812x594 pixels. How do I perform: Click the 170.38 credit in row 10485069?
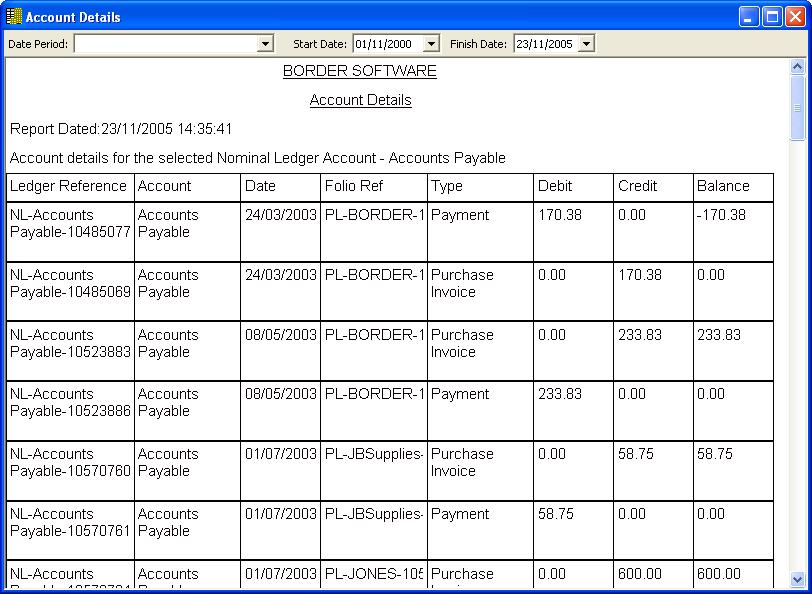tap(640, 275)
